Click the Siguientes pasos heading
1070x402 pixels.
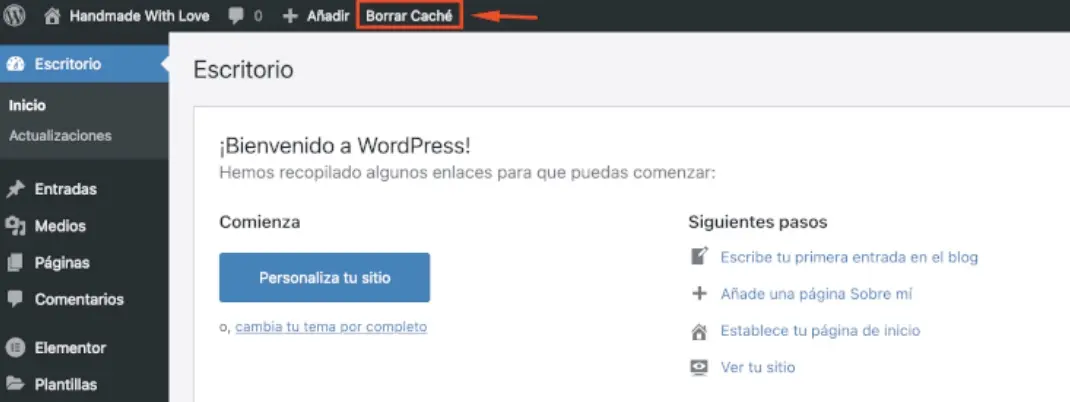(757, 222)
